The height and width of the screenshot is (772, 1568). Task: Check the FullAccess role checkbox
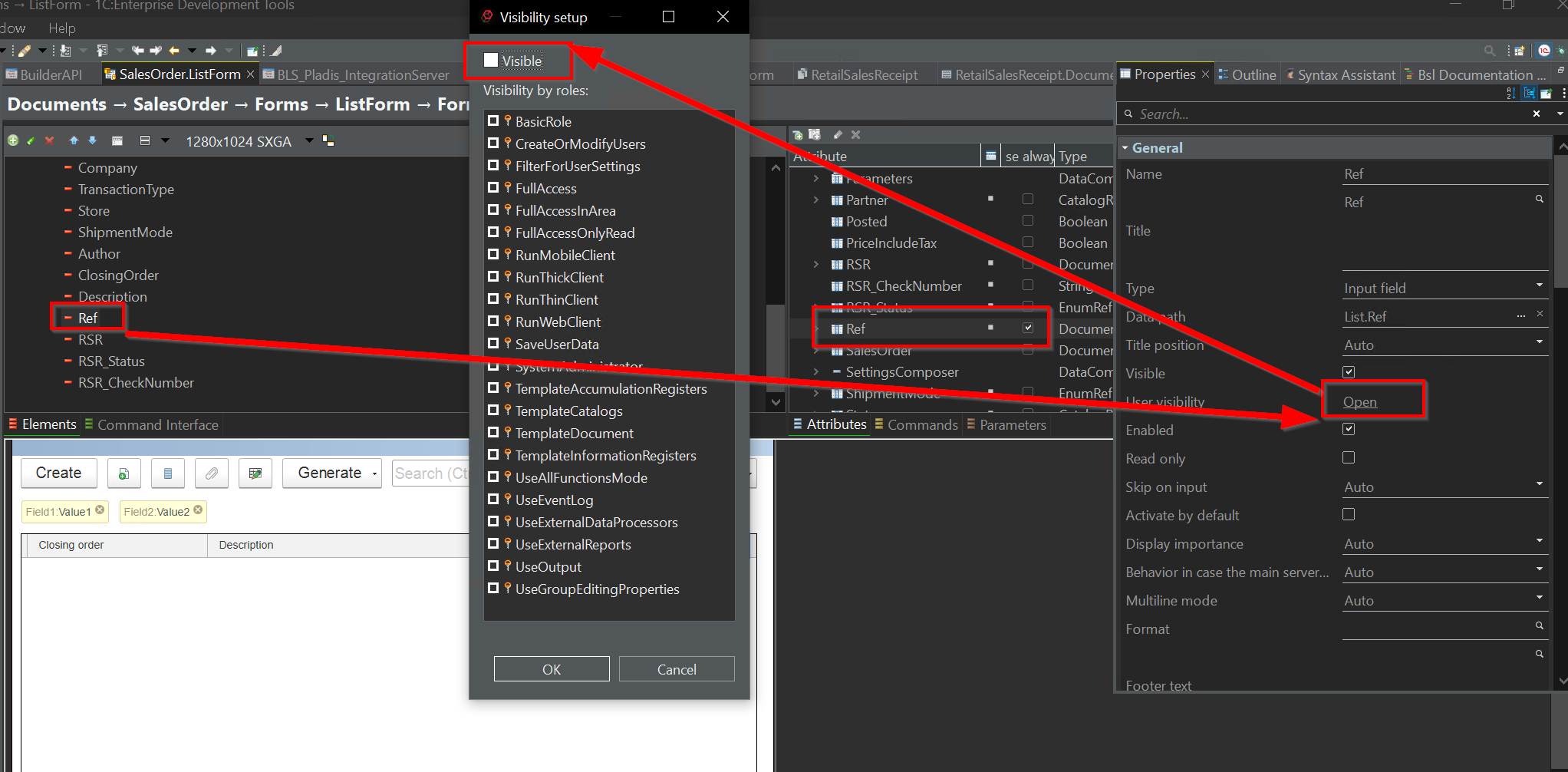(493, 188)
